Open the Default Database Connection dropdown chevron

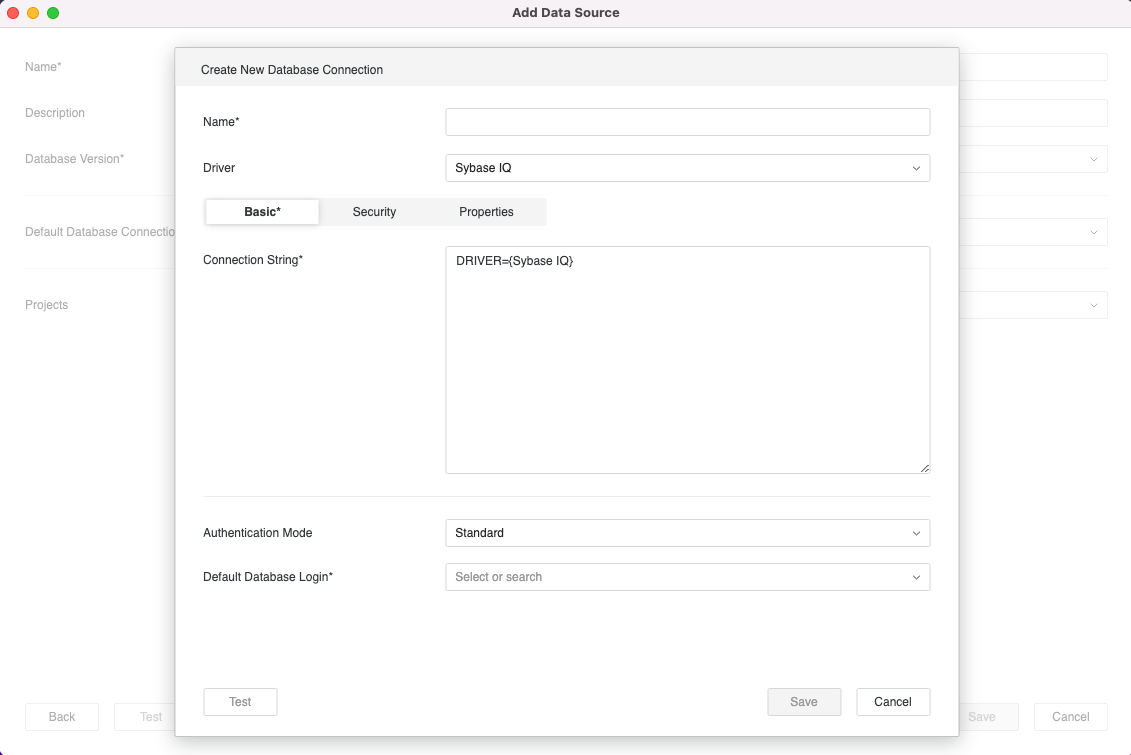click(x=1093, y=232)
